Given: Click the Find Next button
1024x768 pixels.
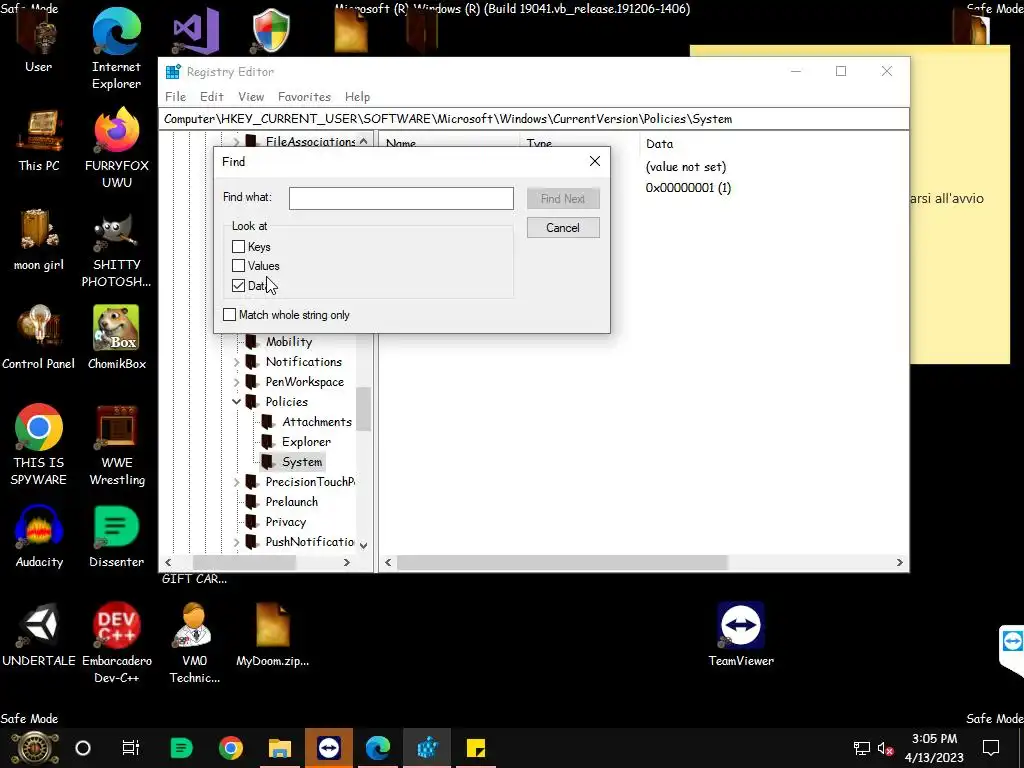Looking at the screenshot, I should click(563, 199).
